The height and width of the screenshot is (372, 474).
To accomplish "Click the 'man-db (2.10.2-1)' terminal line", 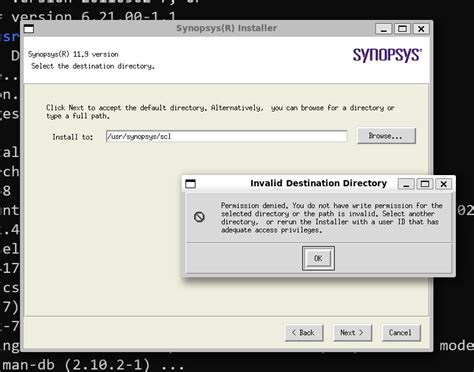I will tap(93, 365).
